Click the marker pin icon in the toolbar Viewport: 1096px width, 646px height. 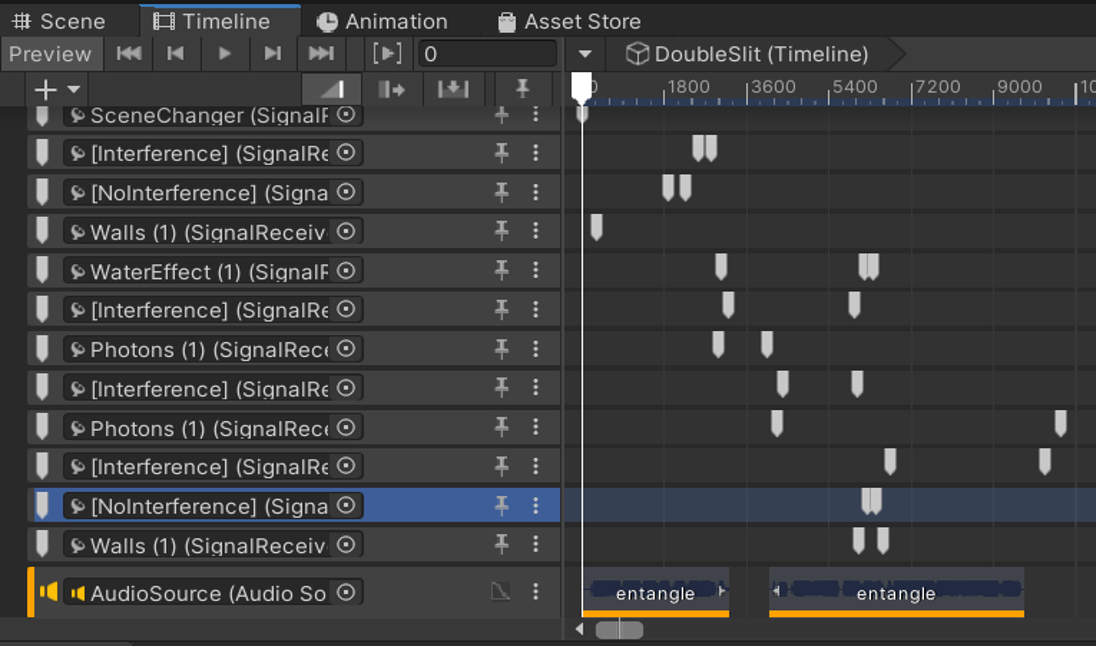coord(522,89)
